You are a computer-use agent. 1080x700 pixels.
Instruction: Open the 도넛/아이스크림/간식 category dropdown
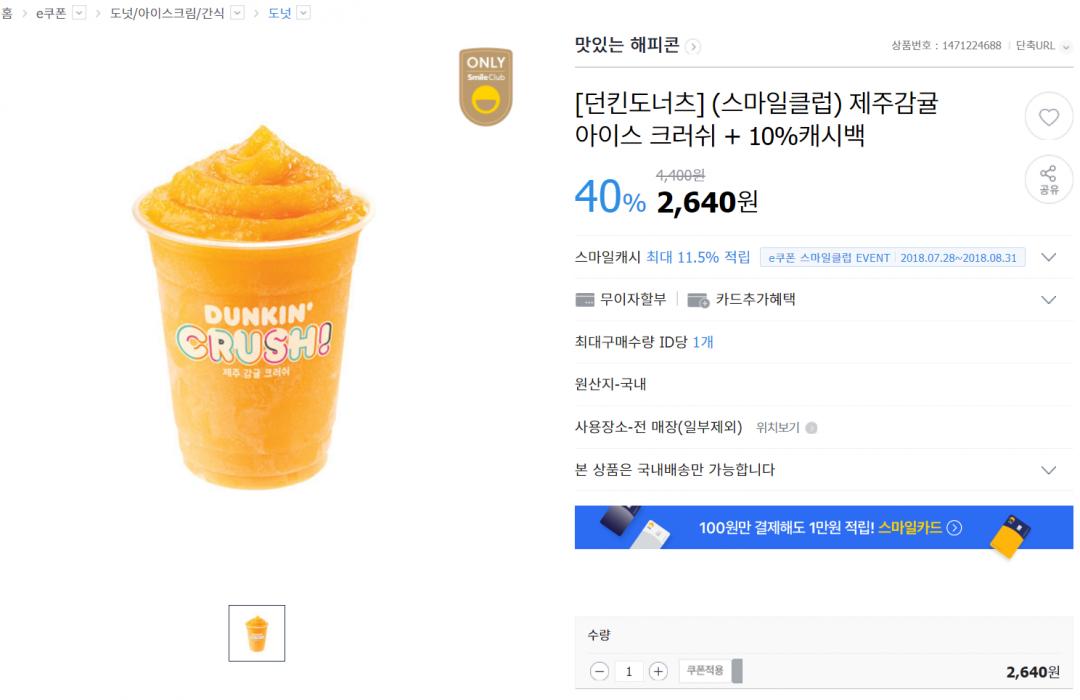pyautogui.click(x=237, y=13)
